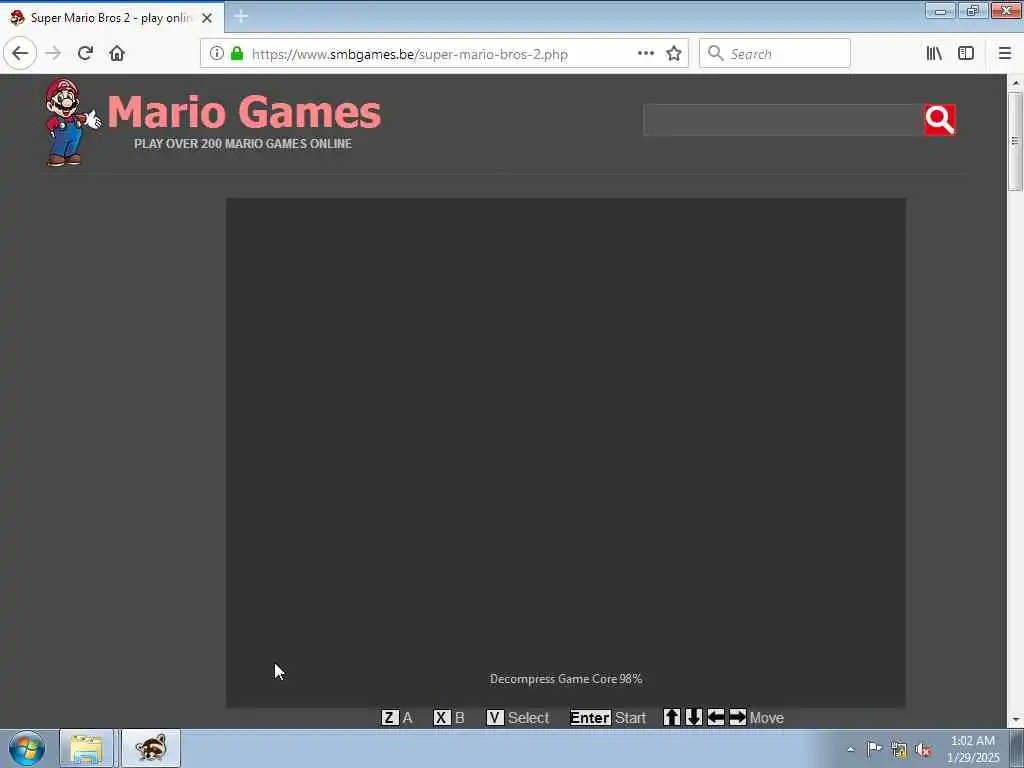Click 'PLAY OVER 200 MARIO GAMES ONLINE' tagline
Screen dimensions: 1024x768
click(x=243, y=144)
